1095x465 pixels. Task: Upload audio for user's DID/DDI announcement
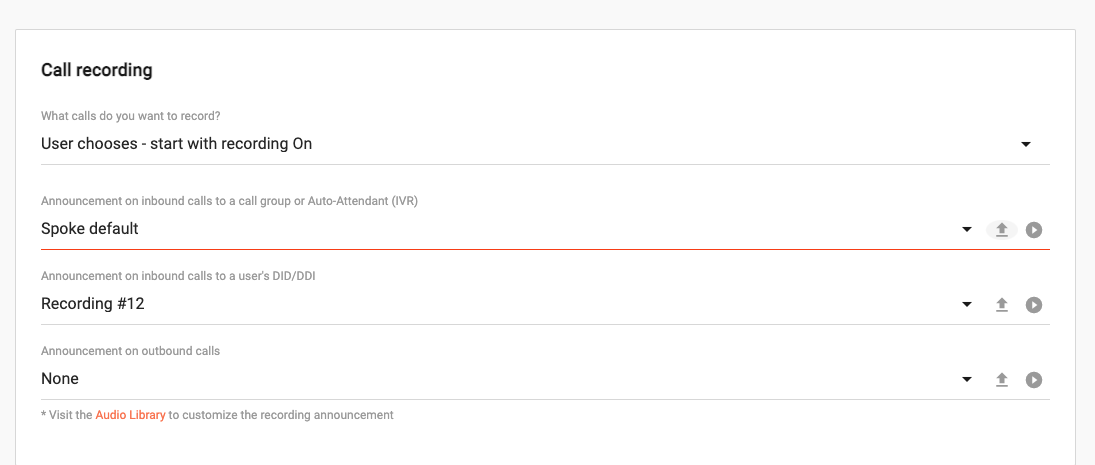1001,305
